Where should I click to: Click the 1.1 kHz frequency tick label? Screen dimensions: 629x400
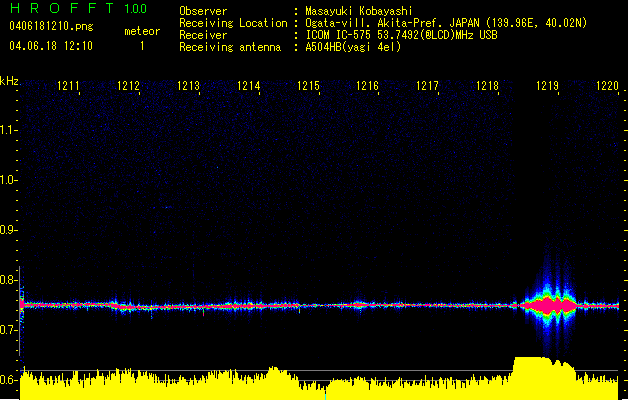8,130
